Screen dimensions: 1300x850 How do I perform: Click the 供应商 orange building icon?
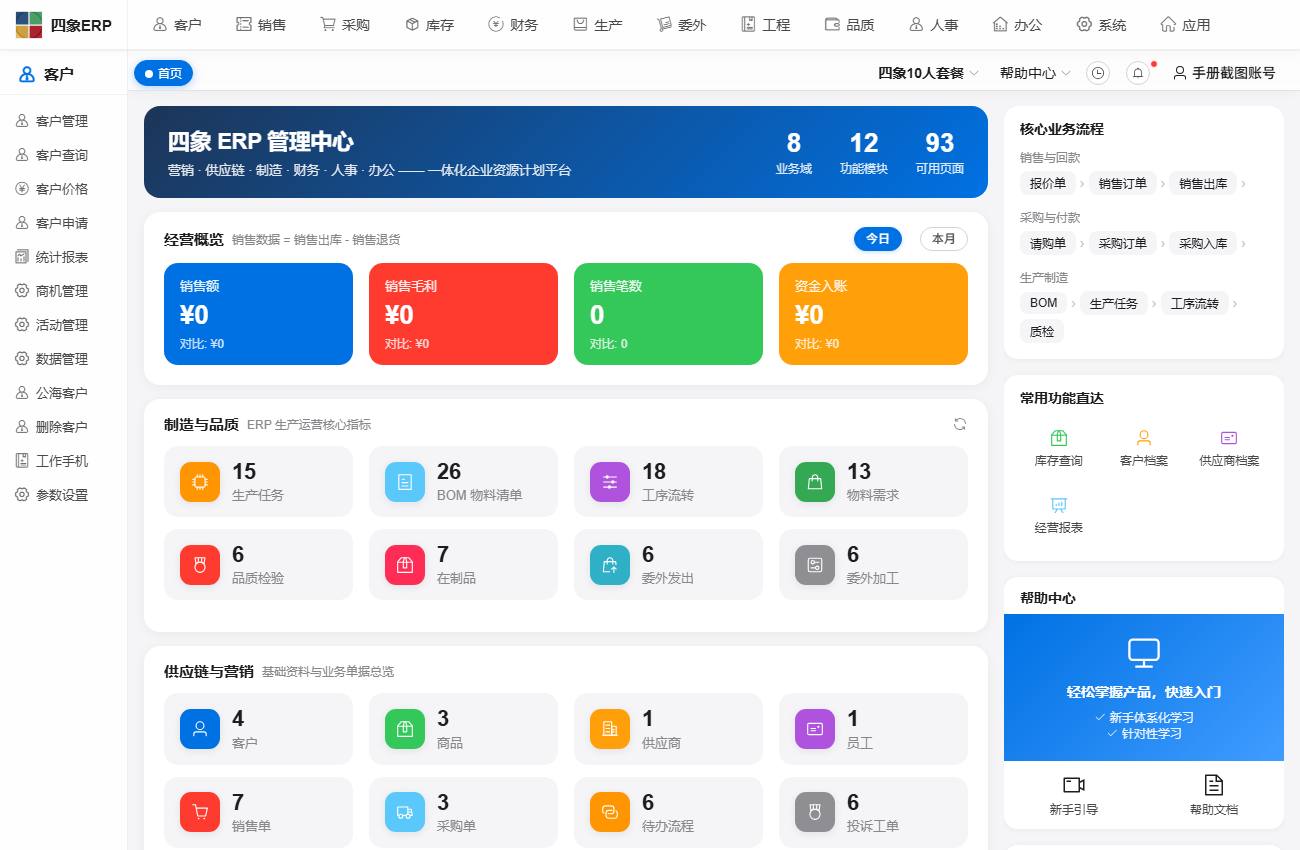610,729
